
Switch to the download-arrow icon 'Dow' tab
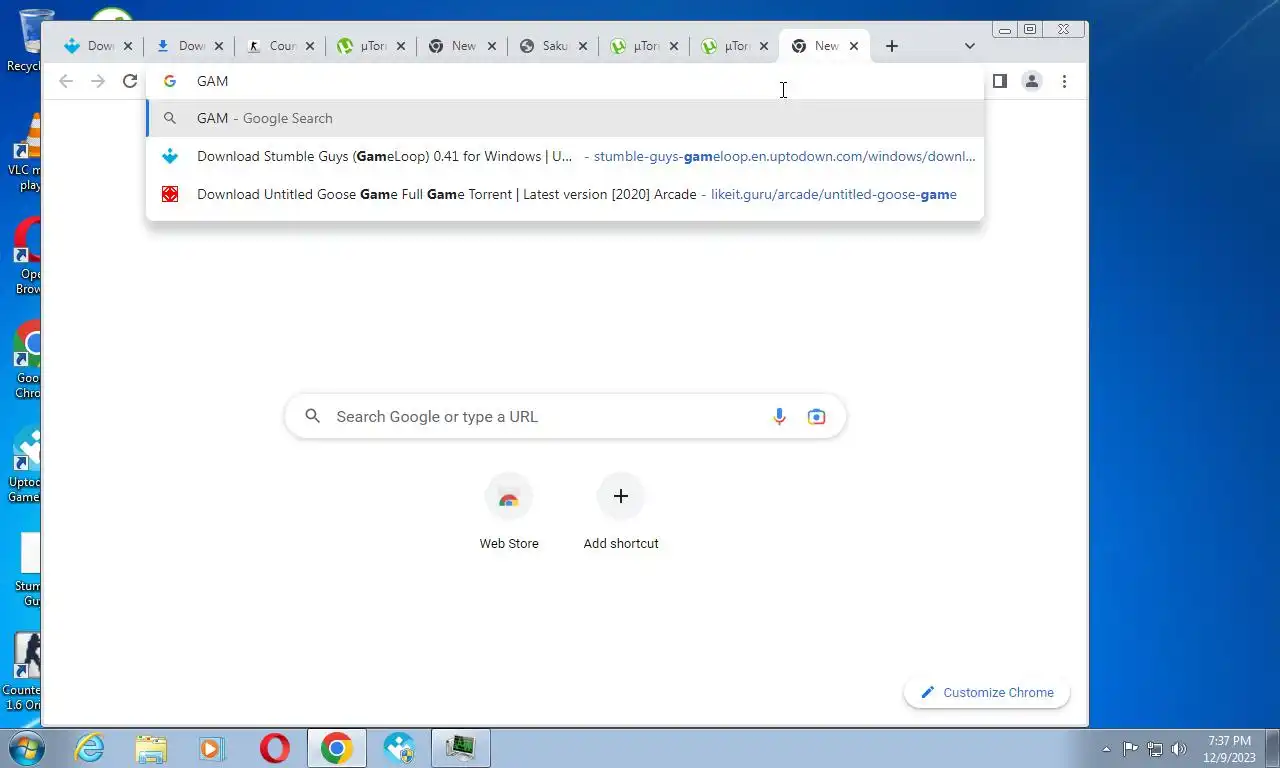pyautogui.click(x=189, y=46)
